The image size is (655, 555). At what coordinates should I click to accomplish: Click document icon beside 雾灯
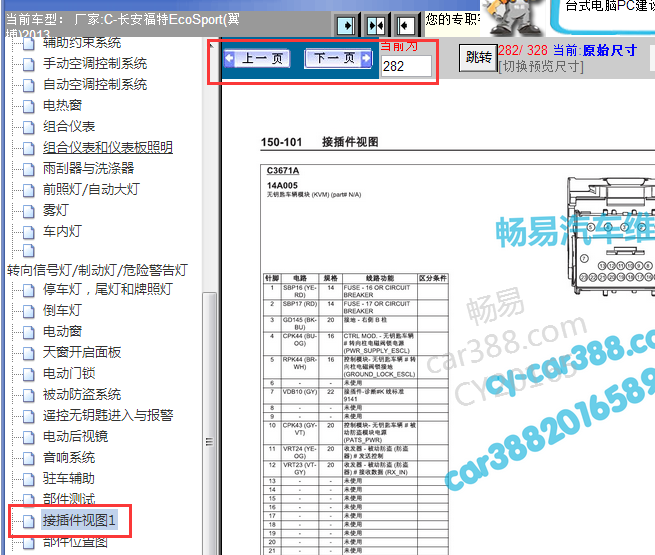(x=28, y=211)
